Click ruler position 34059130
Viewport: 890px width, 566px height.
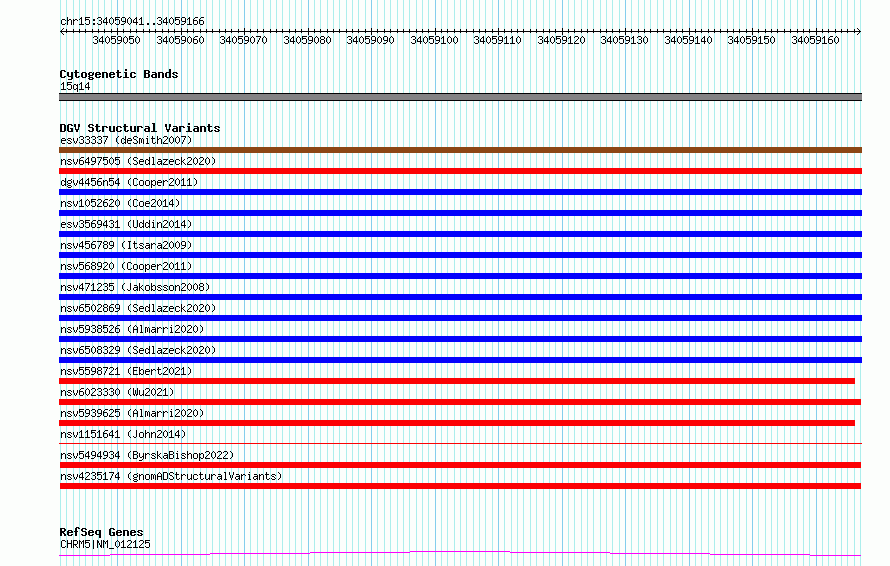pos(624,40)
